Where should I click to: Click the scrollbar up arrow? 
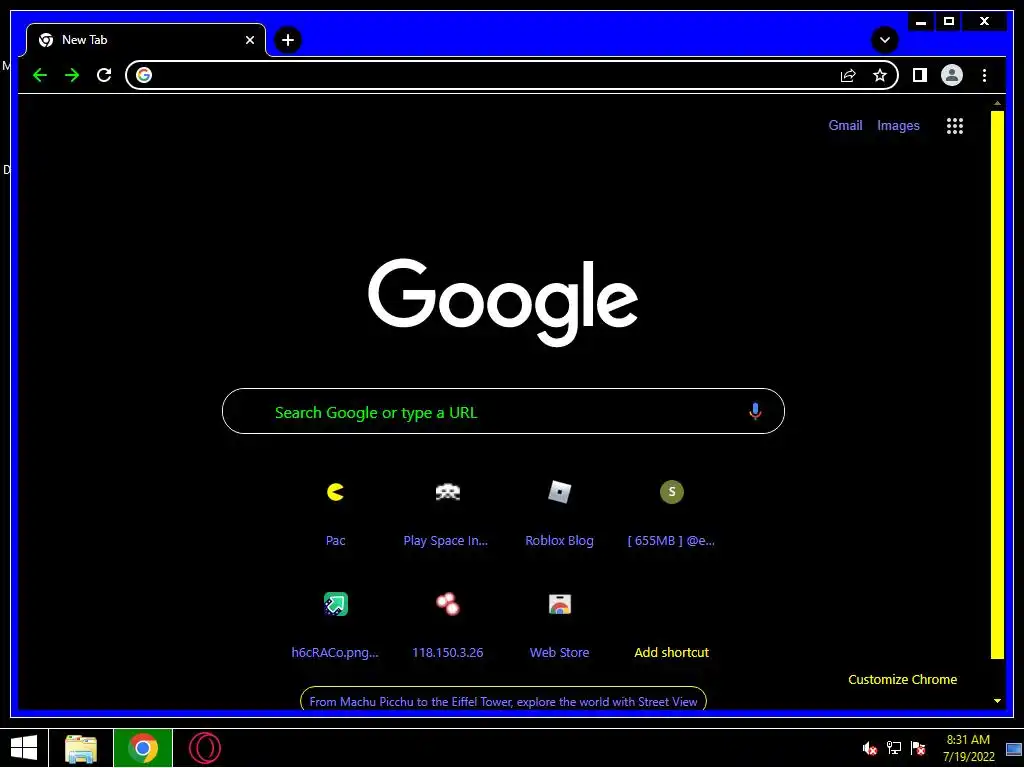click(x=997, y=103)
